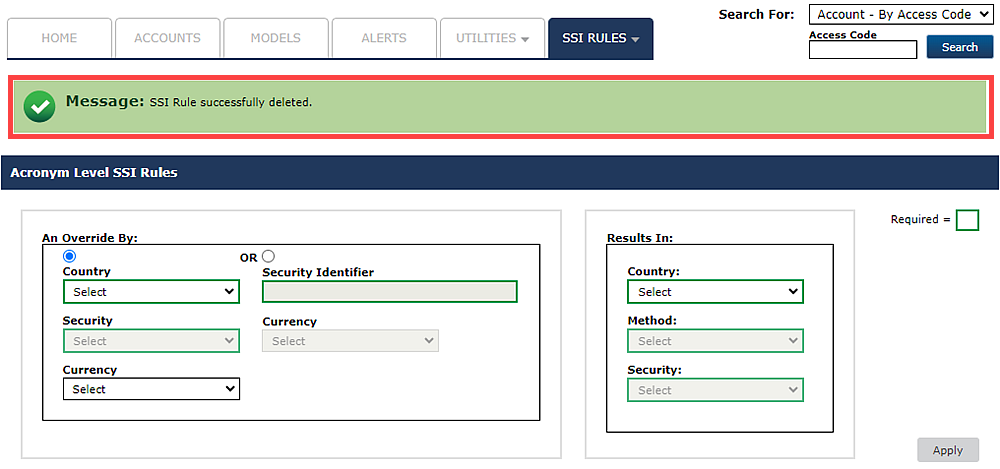This screenshot has width=1000, height=469.
Task: Open the Search For account type dropdown
Action: point(900,15)
